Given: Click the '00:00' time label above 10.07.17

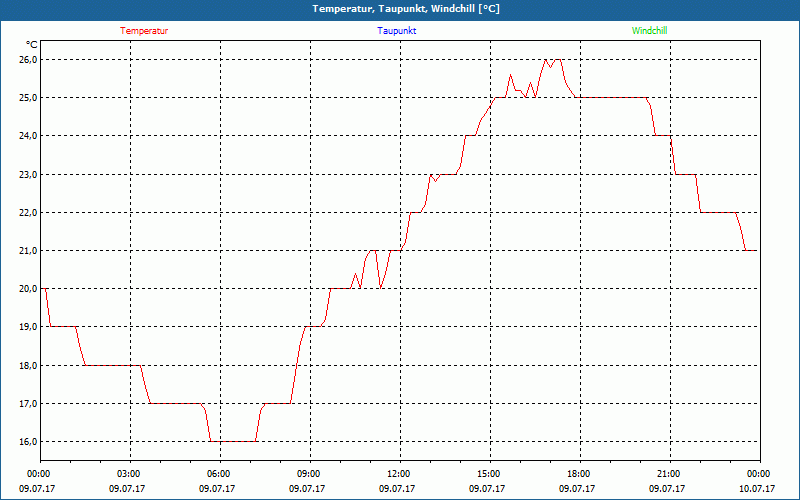Looking at the screenshot, I should click(x=757, y=474).
